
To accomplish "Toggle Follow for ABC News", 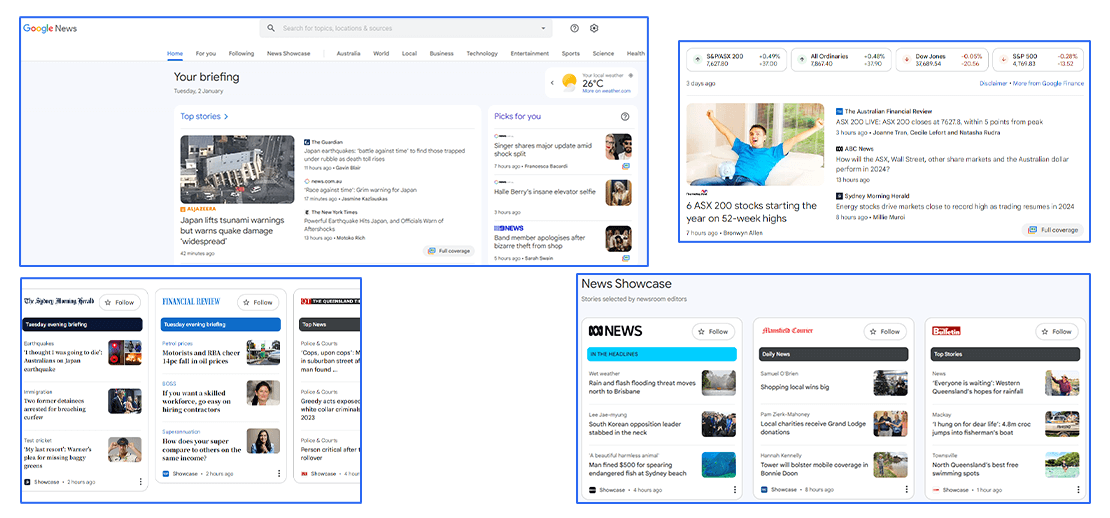I will [714, 331].
